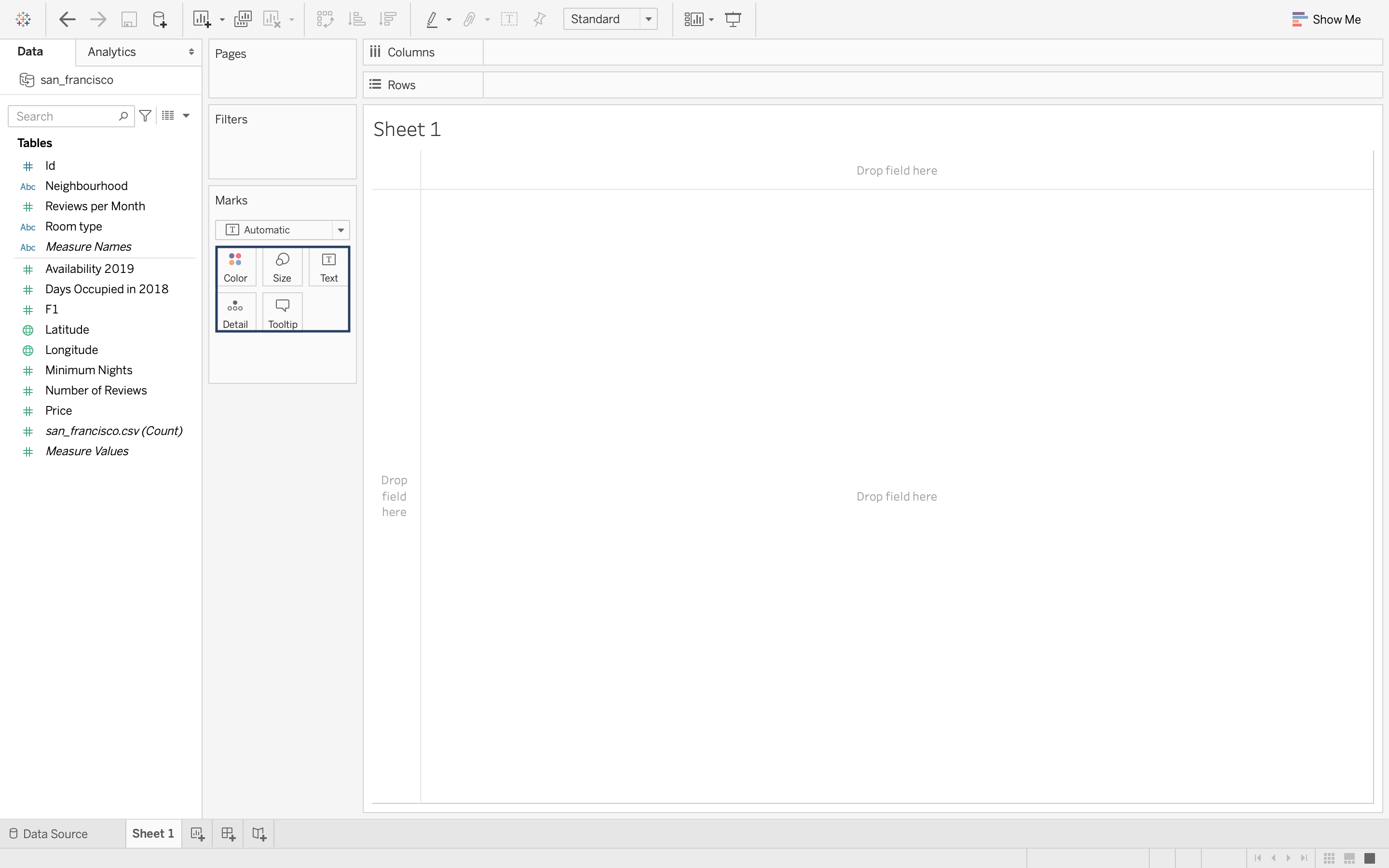Click the Presentation Mode icon
The image size is (1389, 868).
[733, 19]
